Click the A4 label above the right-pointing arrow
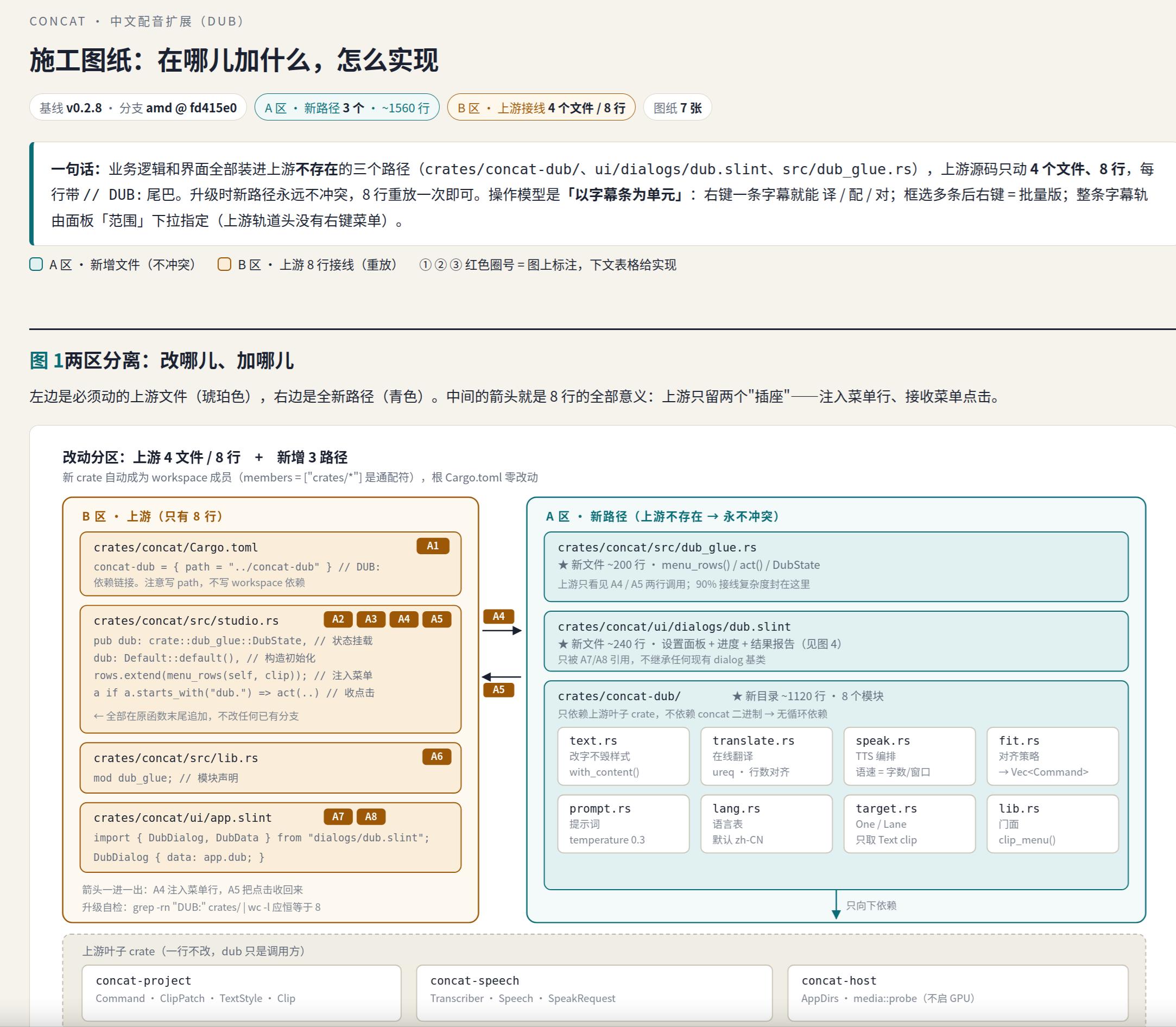This screenshot has width=1176, height=1027. 498,616
